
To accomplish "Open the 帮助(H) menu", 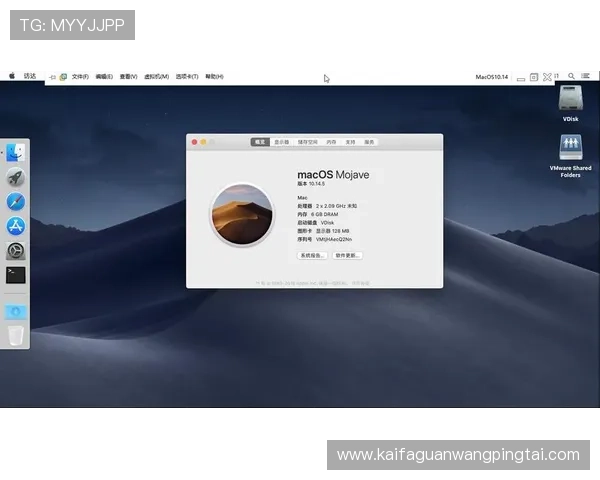I will click(x=214, y=77).
